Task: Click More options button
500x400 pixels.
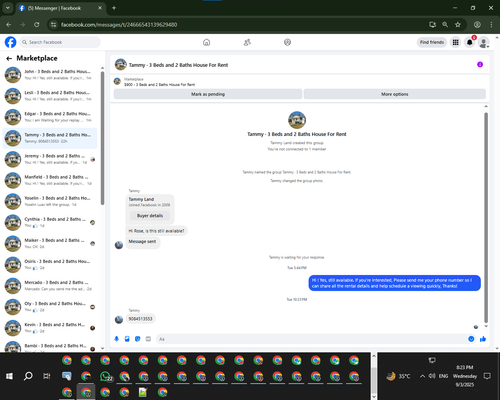Action: 395,94
